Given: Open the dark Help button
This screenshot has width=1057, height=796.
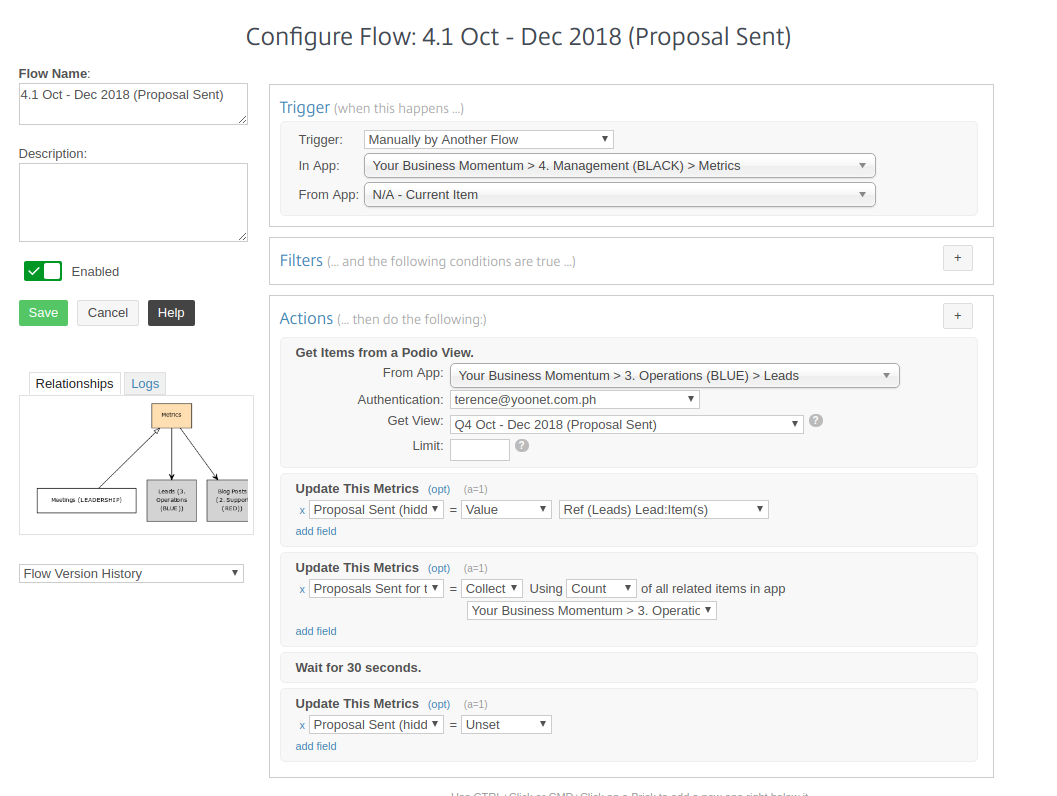Looking at the screenshot, I should 171,313.
